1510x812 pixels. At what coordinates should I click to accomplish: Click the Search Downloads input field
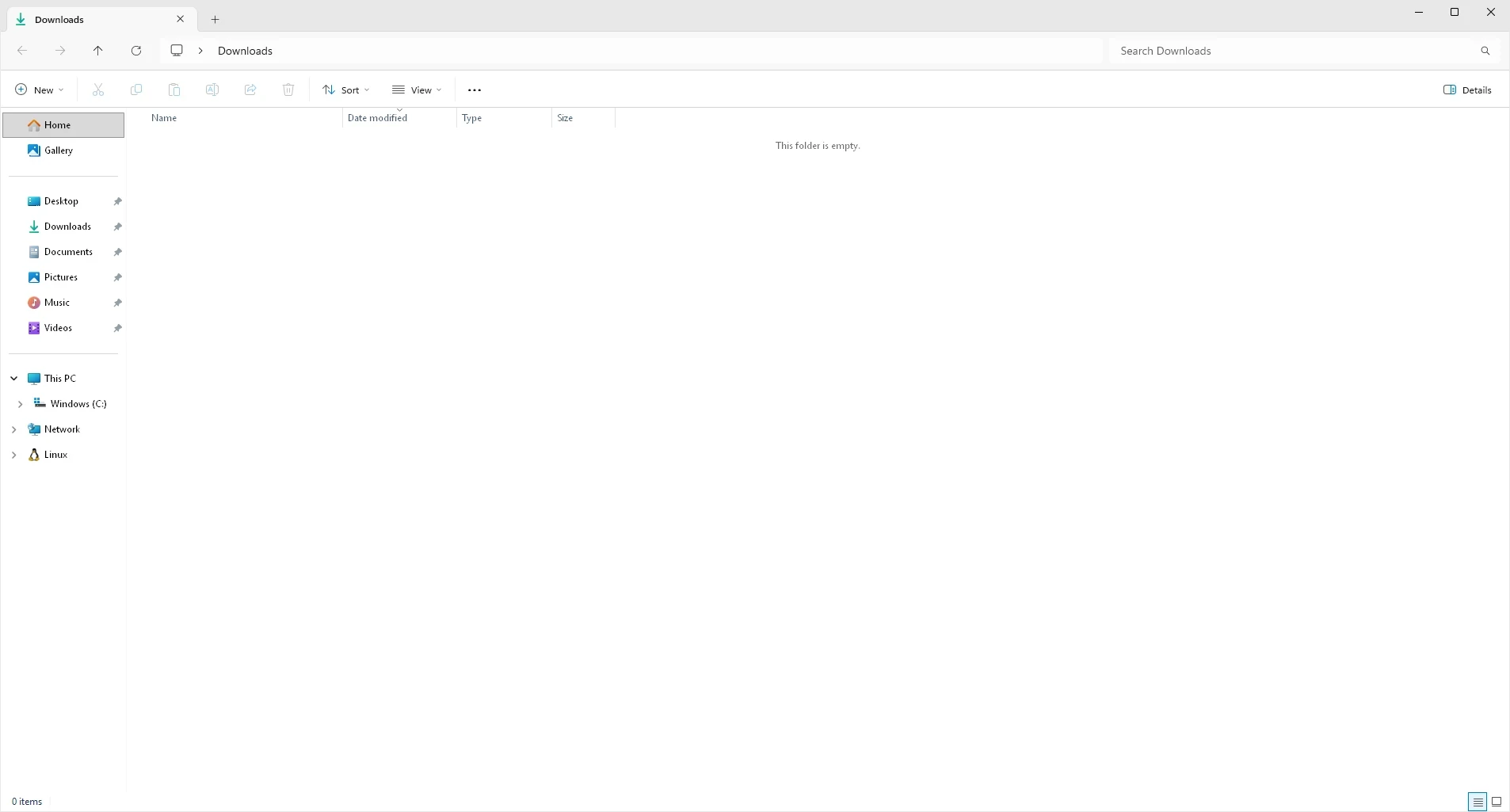1291,51
